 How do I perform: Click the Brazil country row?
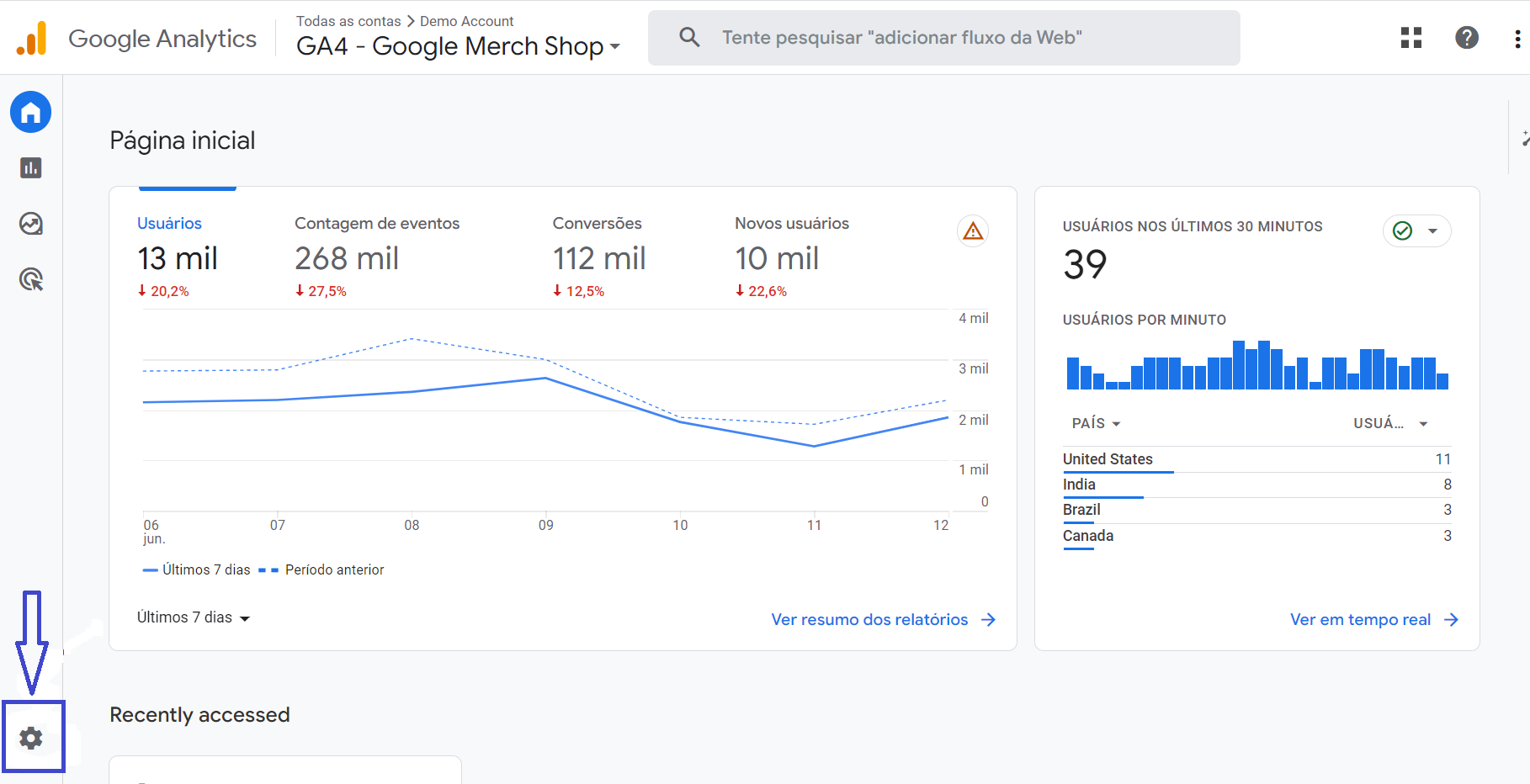pos(1257,510)
